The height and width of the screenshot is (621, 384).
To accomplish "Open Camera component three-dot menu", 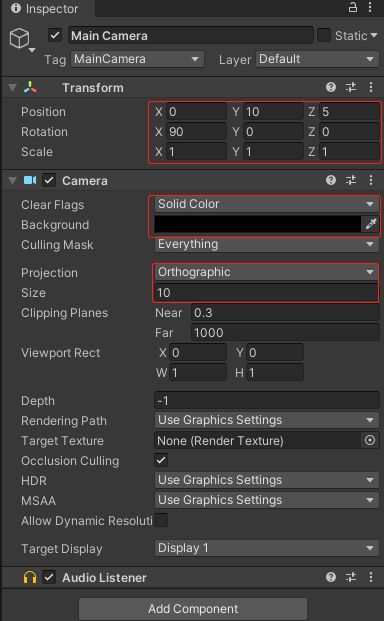I will pos(371,181).
